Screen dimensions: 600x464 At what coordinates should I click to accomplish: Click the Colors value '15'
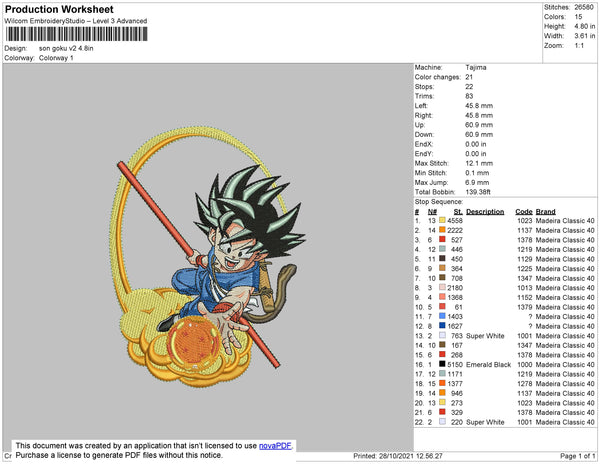coord(578,17)
